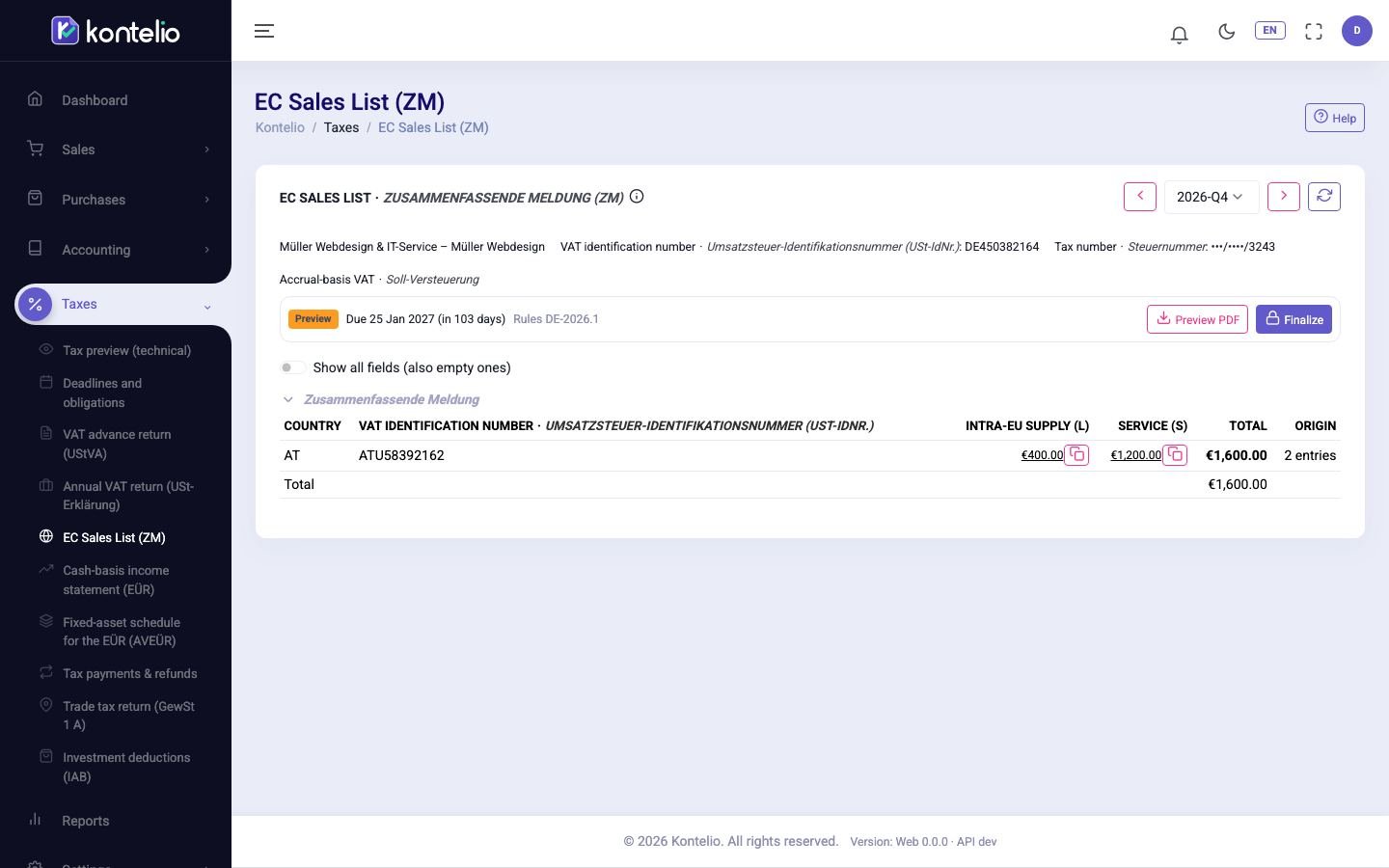This screenshot has width=1389, height=868.
Task: Open the 2026-Q4 period dropdown
Action: tap(1211, 197)
